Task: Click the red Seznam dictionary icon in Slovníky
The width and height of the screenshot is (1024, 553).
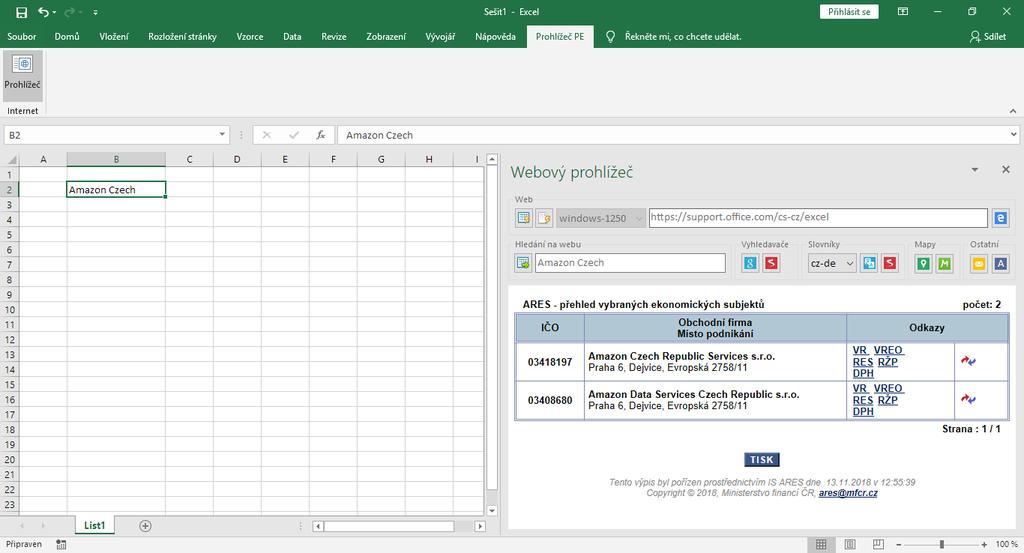Action: point(890,263)
